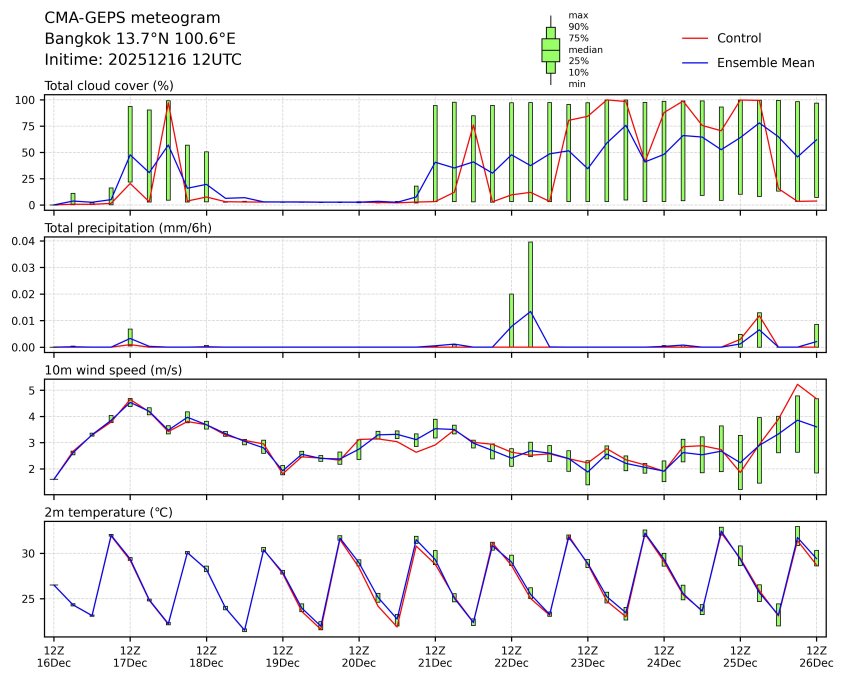Viewport: 845px width, 680px height.
Task: Click the 21Dec 12Z x-axis label
Action: [435, 656]
